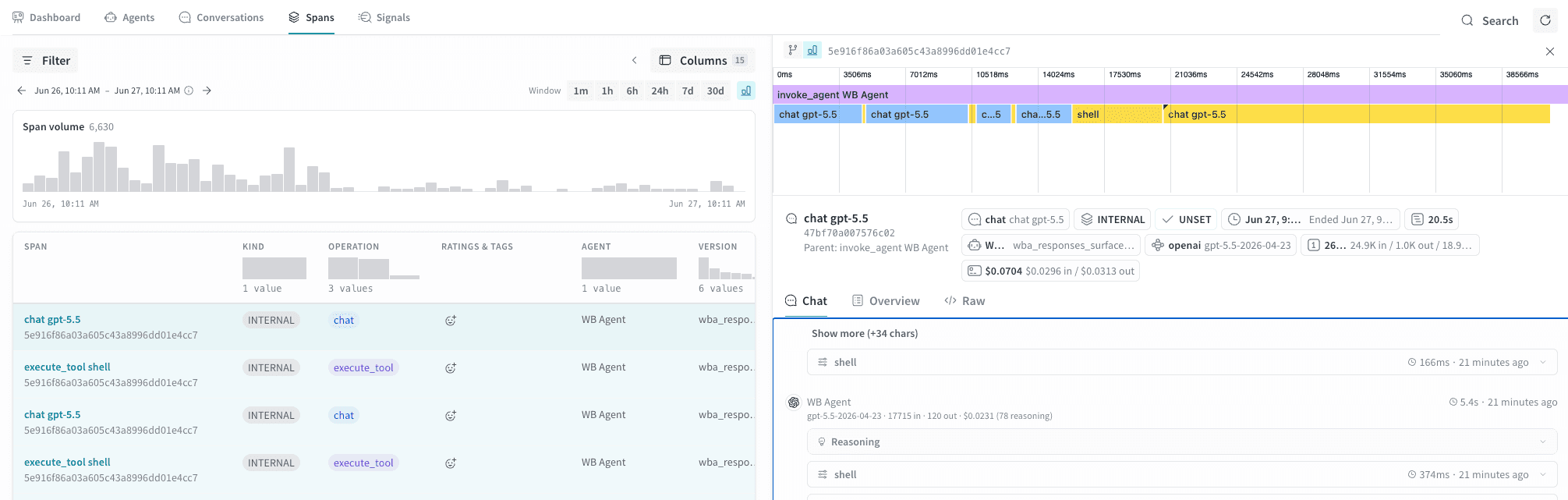Set window to 30d

pos(716,90)
